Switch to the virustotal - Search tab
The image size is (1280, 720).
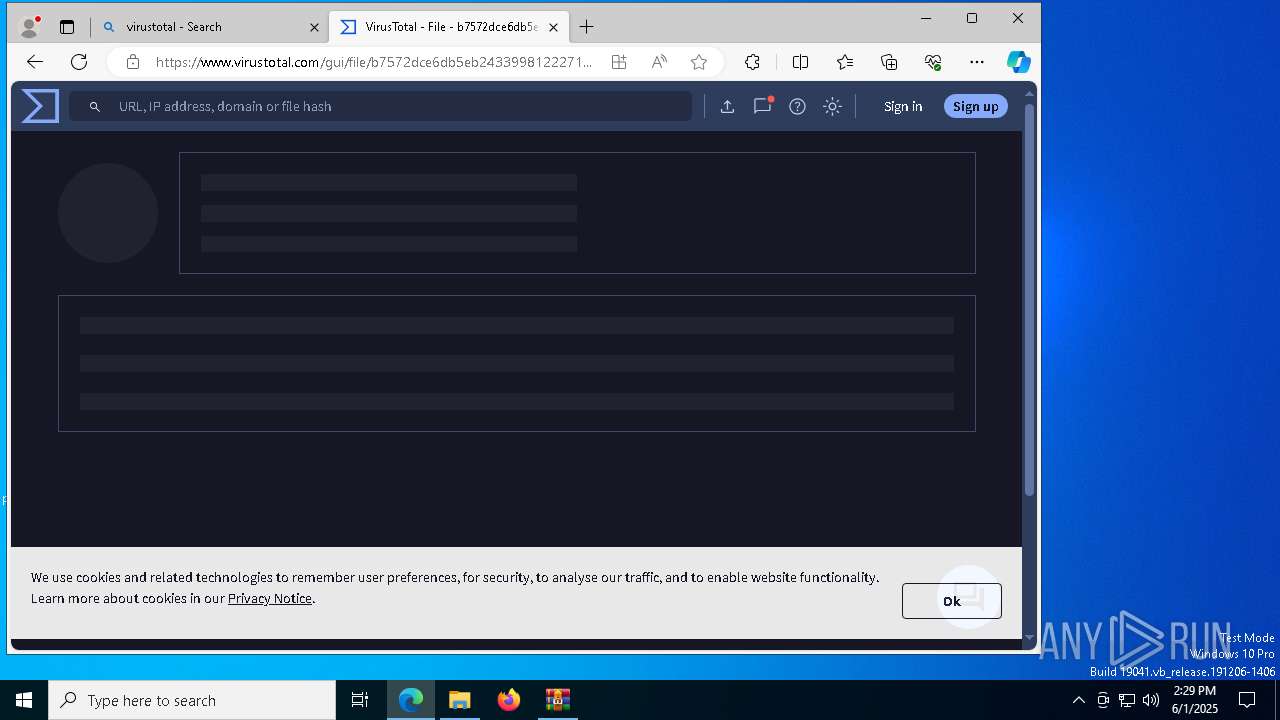pos(210,27)
